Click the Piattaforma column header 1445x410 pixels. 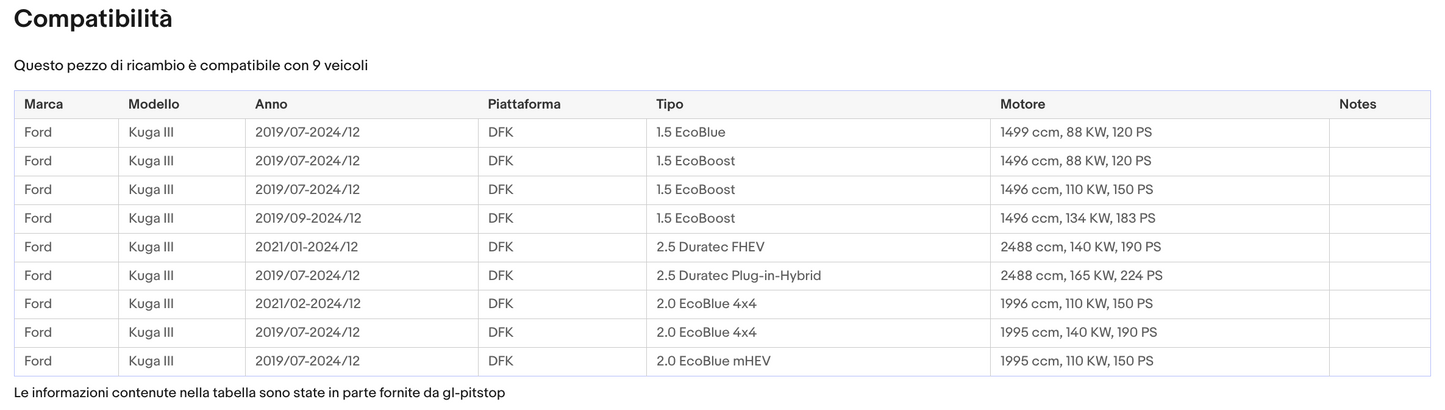click(524, 104)
